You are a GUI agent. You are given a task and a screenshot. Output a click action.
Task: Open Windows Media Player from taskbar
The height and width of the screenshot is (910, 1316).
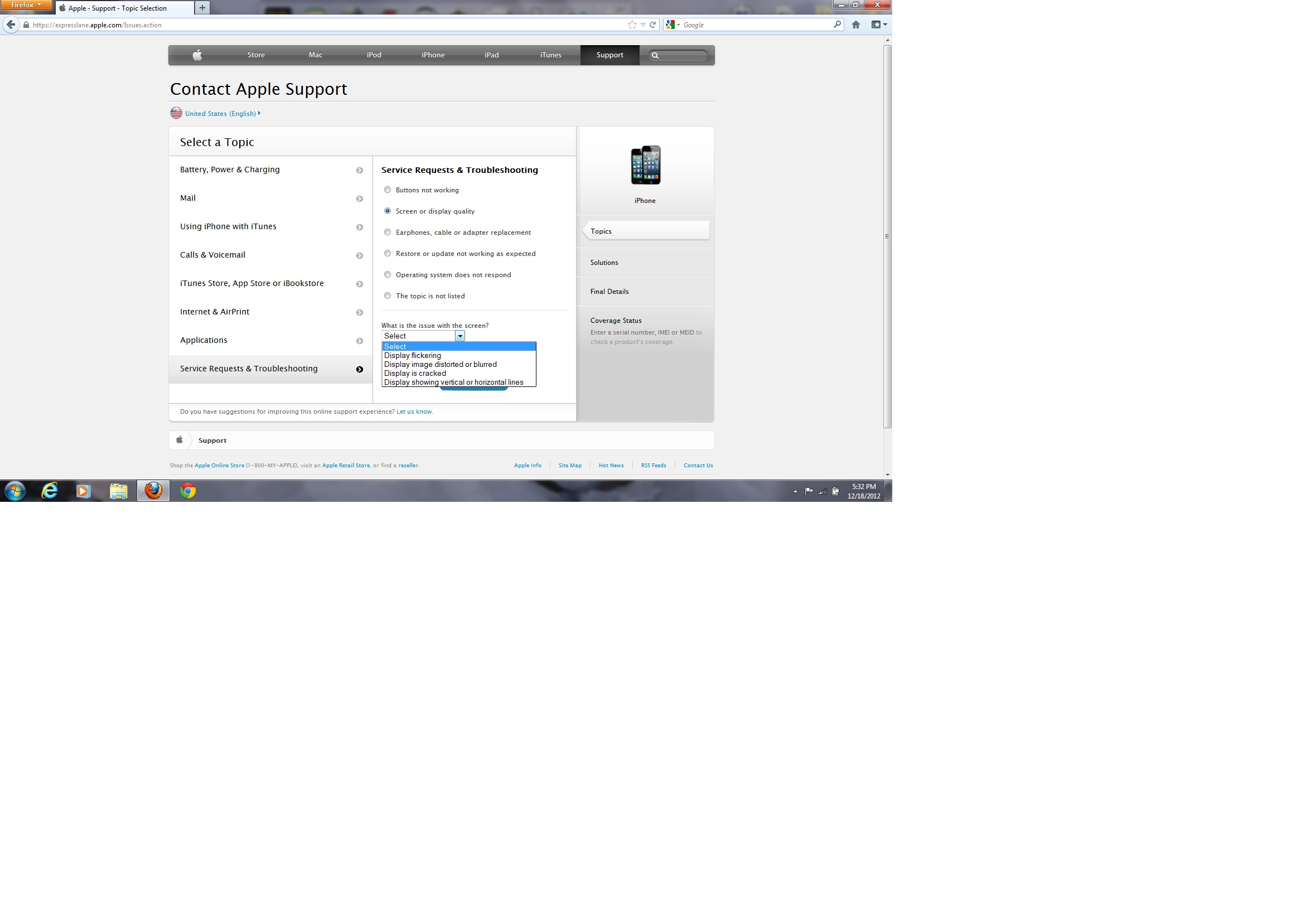point(83,491)
